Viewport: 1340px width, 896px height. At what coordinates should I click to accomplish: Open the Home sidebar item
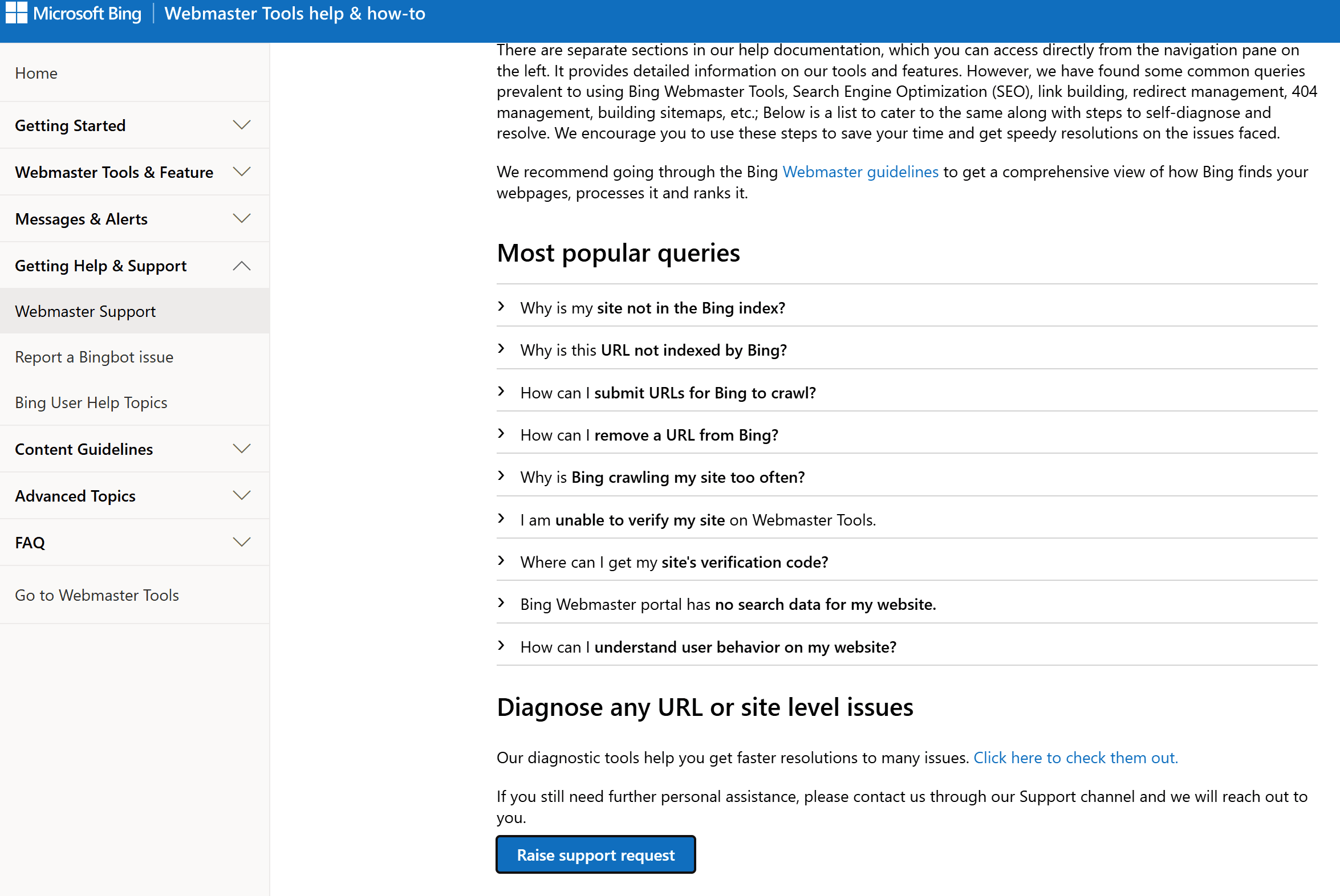tap(36, 73)
